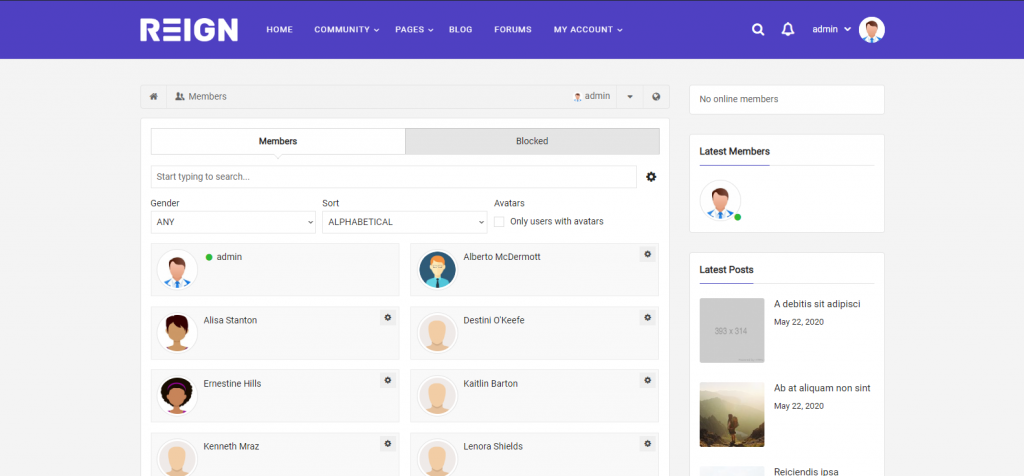
Task: Click 'No online members' text
Action: [739, 99]
